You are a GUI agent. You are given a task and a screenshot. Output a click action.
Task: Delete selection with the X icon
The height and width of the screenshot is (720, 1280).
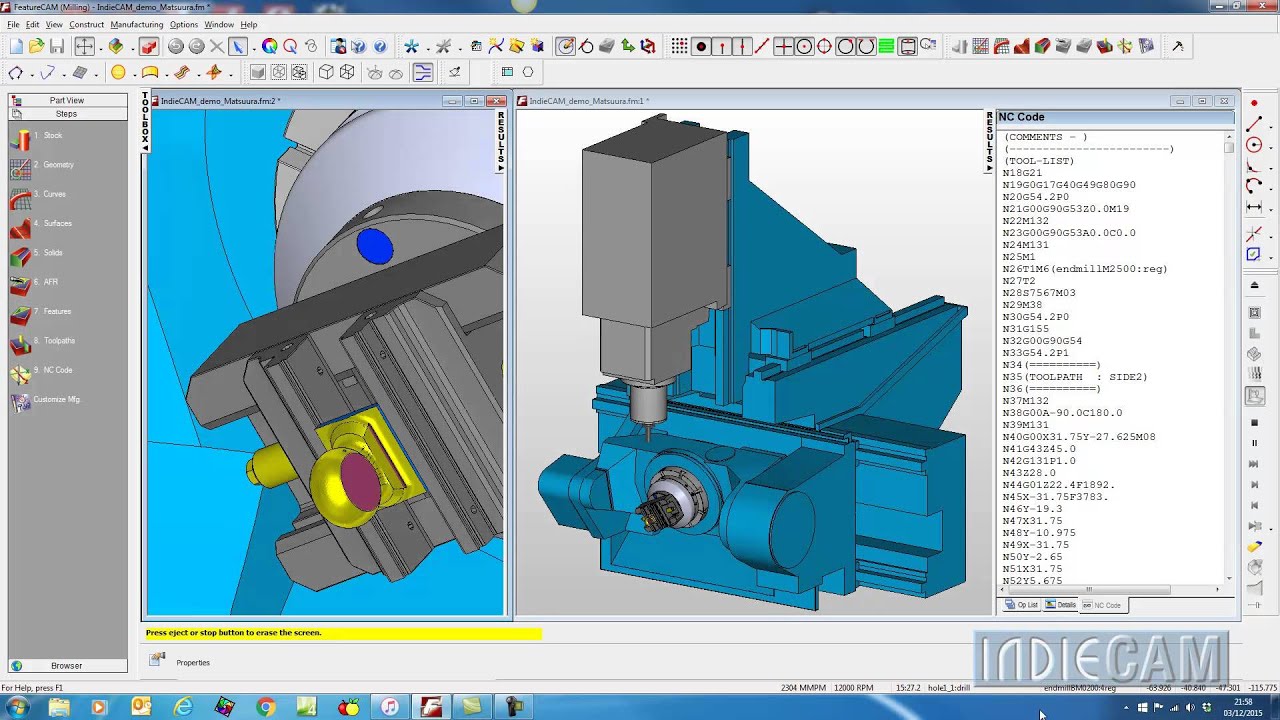pyautogui.click(x=216, y=46)
